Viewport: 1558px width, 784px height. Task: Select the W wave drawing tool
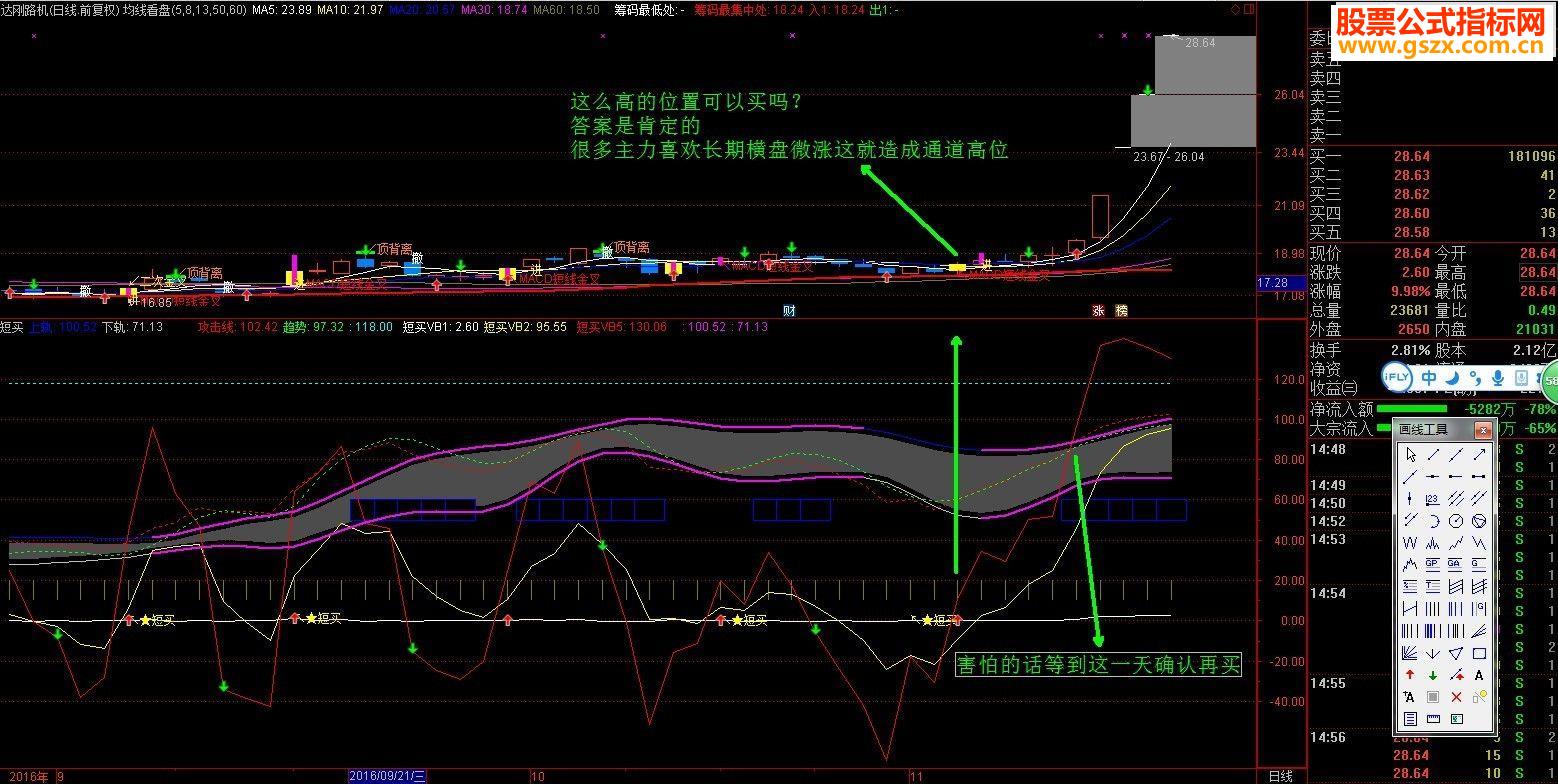1411,542
